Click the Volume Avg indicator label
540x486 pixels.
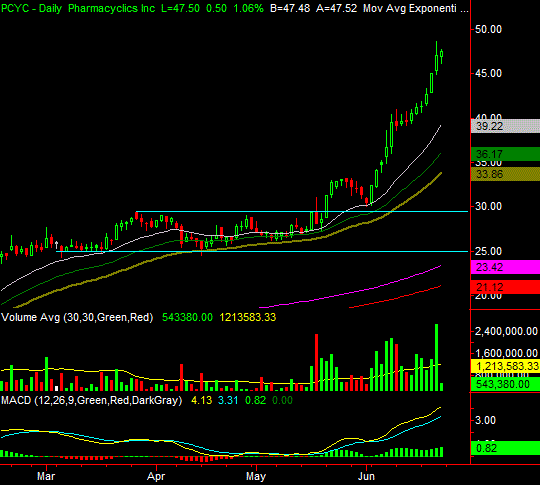point(77,317)
